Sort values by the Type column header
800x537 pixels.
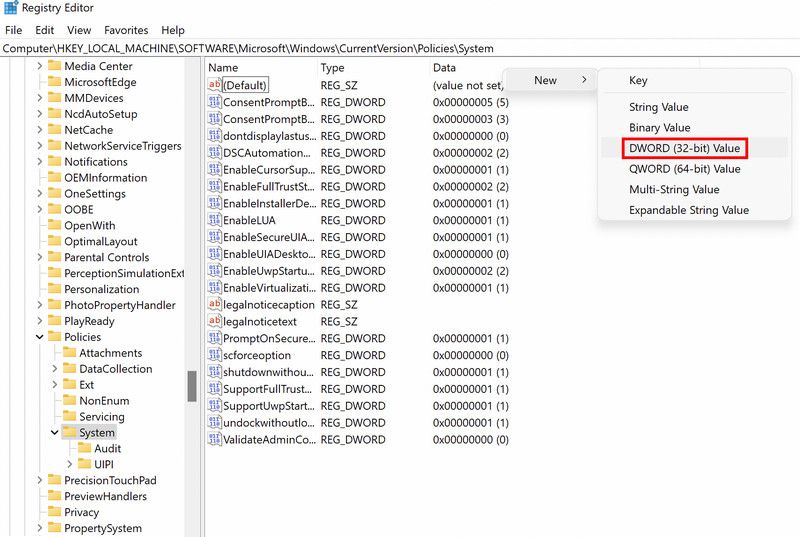332,67
